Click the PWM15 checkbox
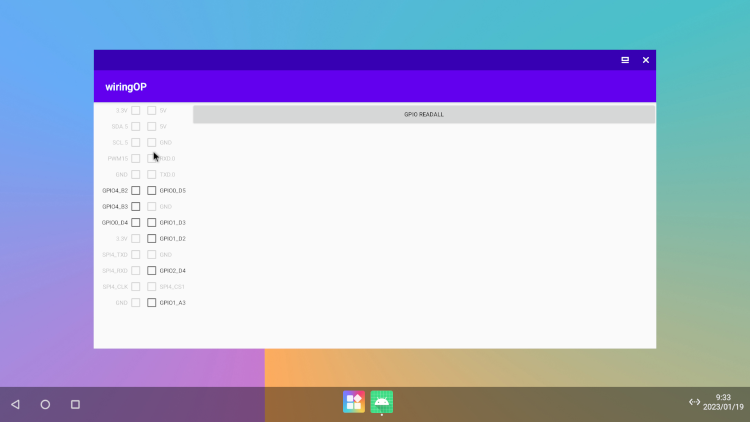 [136, 158]
